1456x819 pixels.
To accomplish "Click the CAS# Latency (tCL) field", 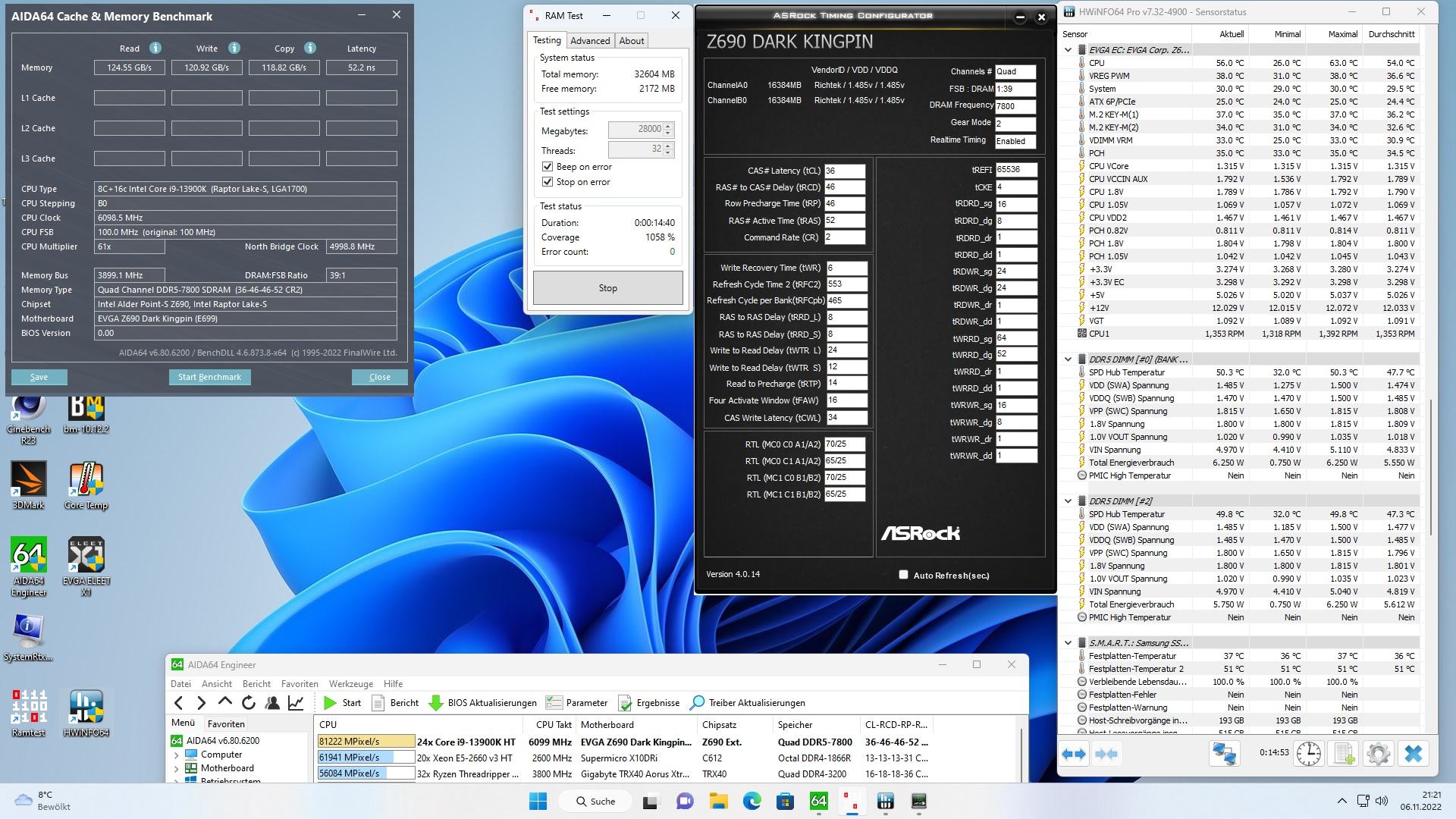I will [x=845, y=171].
